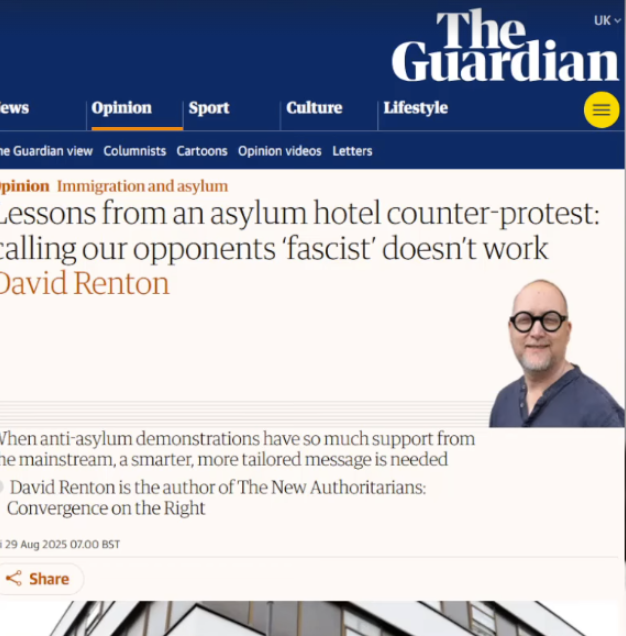This screenshot has width=626, height=636.
Task: Open David Renton's author page
Action: tap(84, 283)
